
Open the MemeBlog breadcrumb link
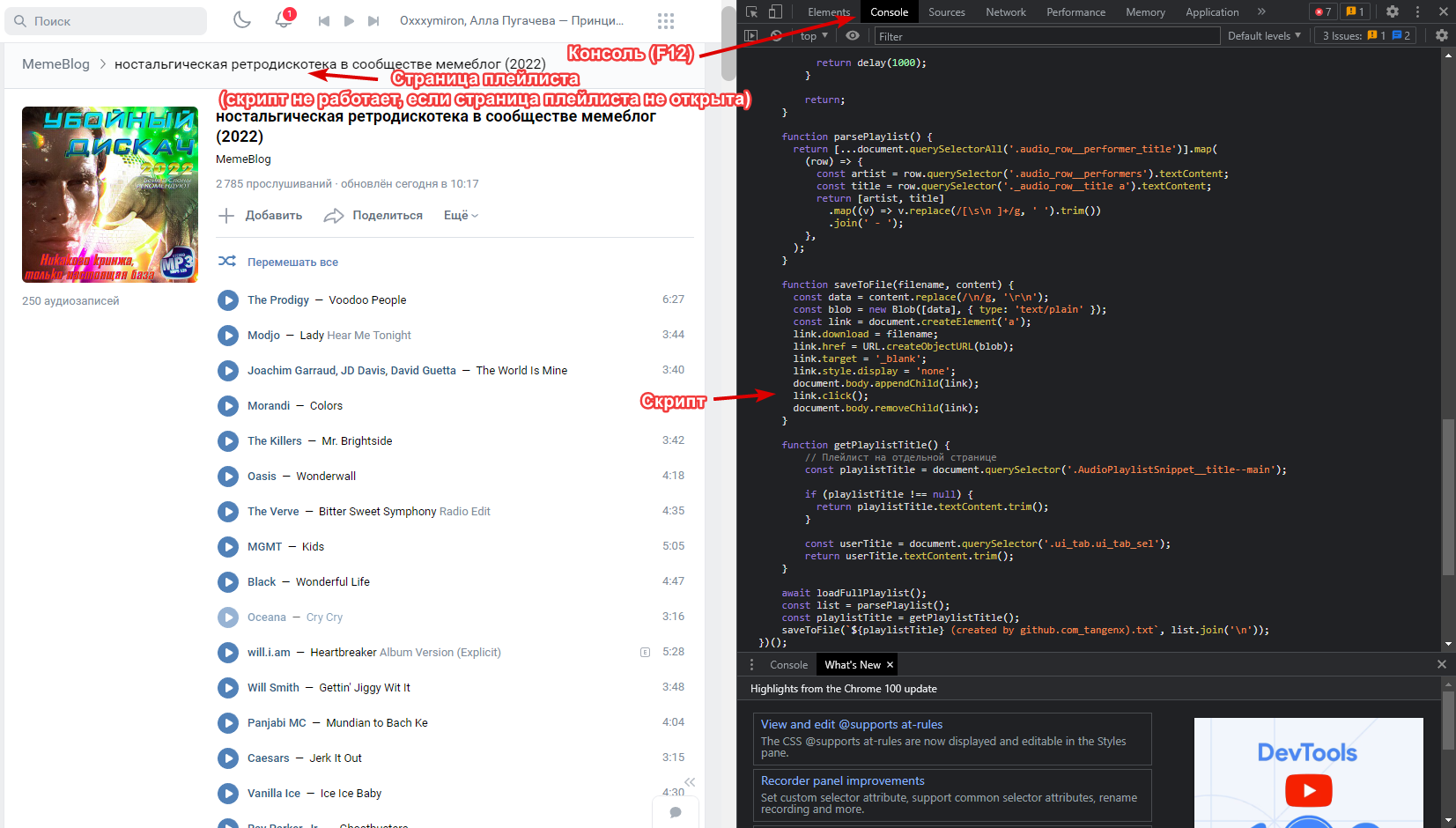55,64
